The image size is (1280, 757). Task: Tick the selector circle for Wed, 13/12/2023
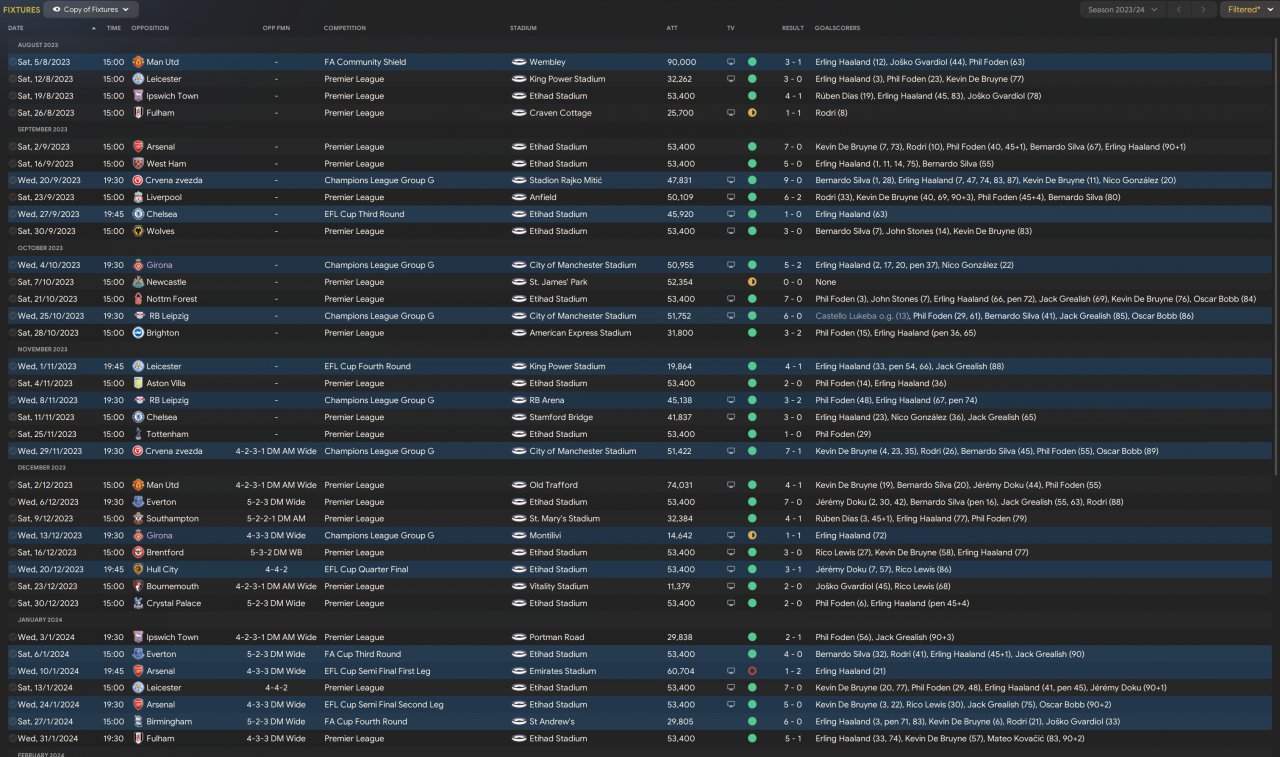coord(12,536)
